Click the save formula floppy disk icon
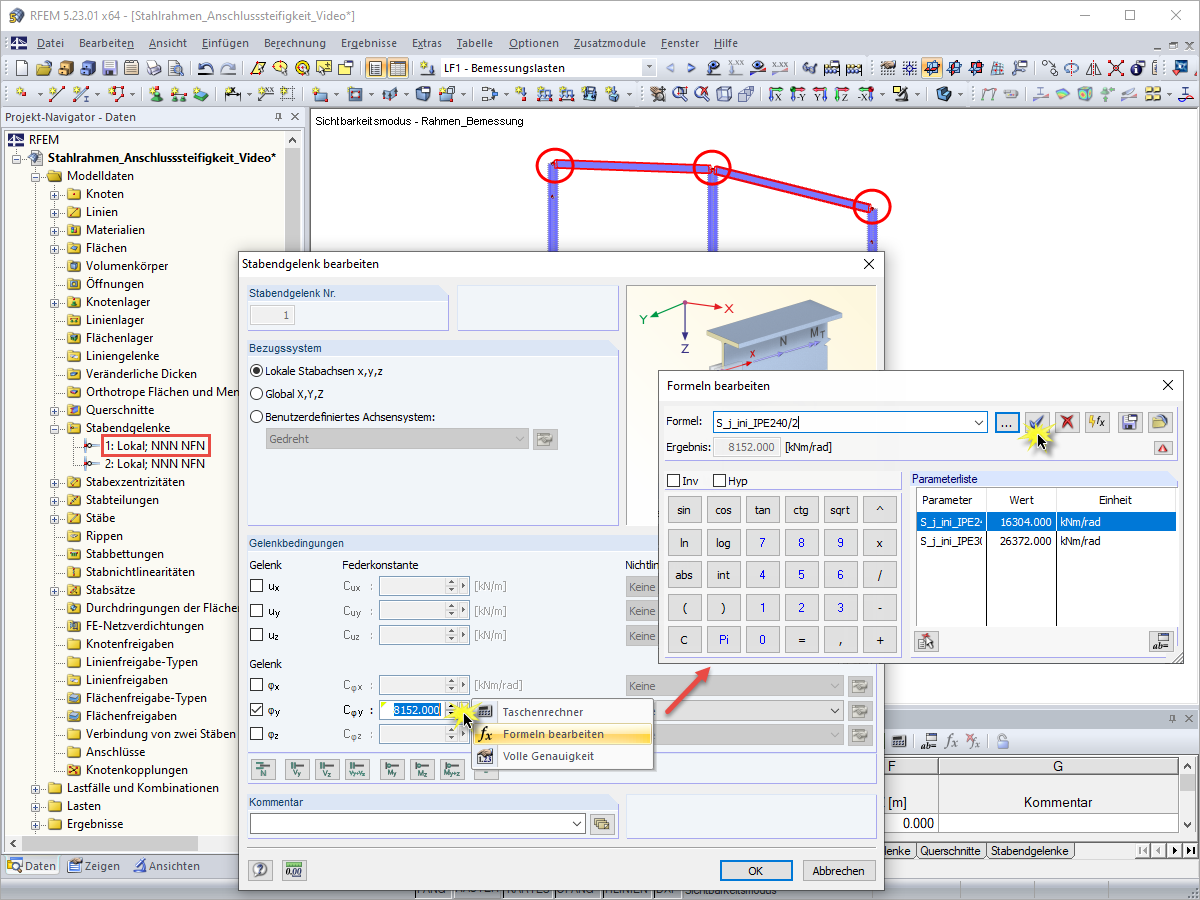Screen dimensions: 1200x900 point(1129,422)
